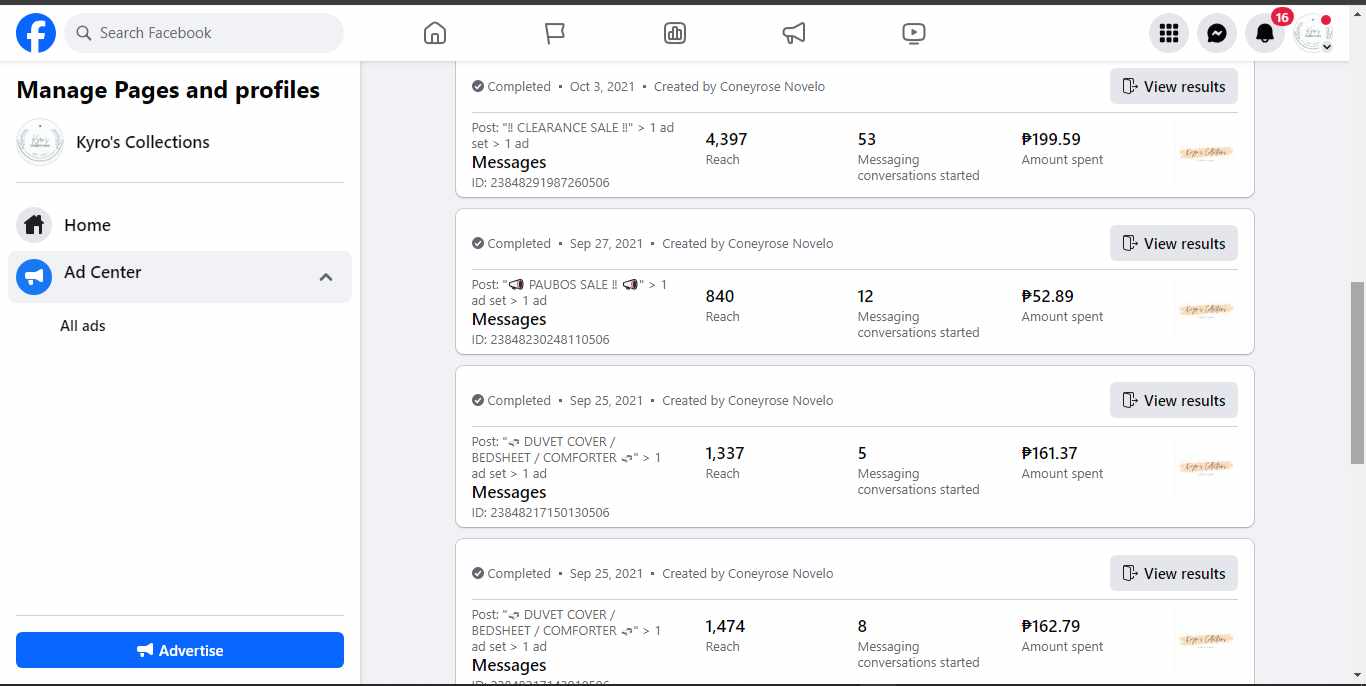Focus the Search Facebook field
Viewport: 1366px width, 686px height.
click(x=204, y=33)
